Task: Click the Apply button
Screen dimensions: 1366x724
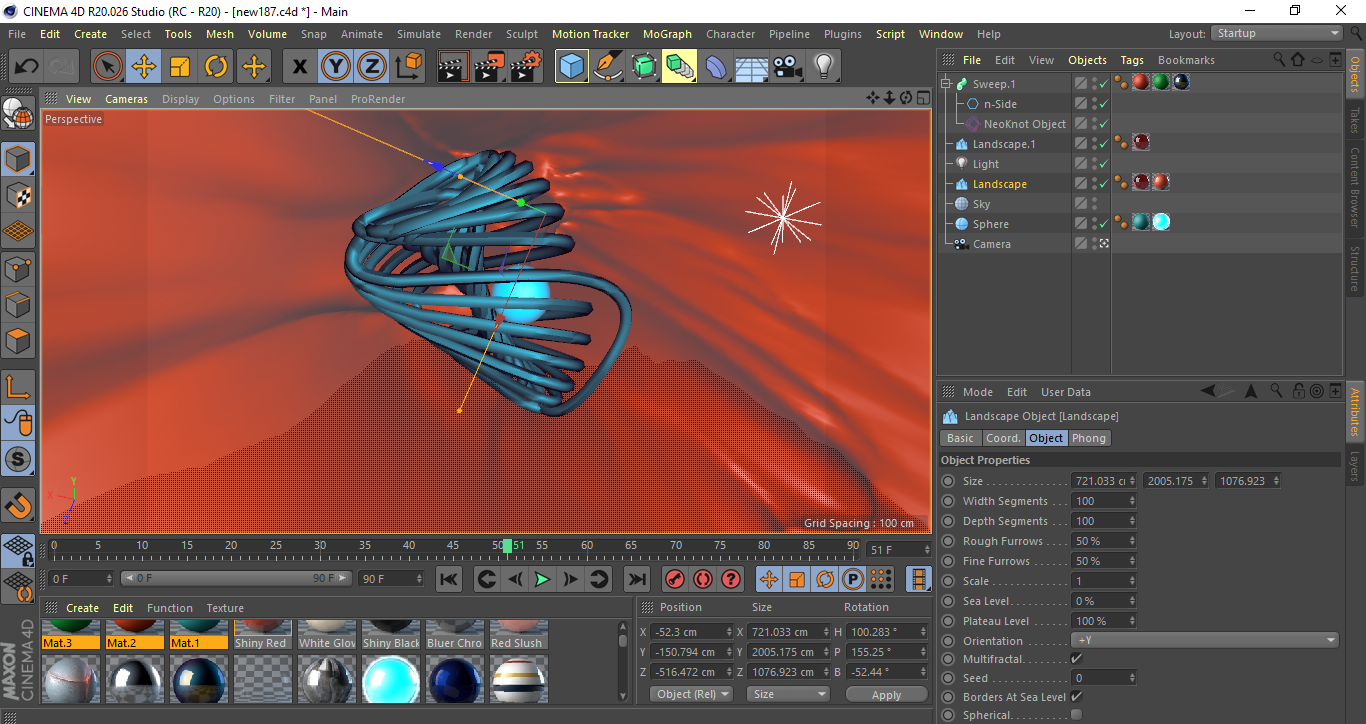Action: pos(886,694)
